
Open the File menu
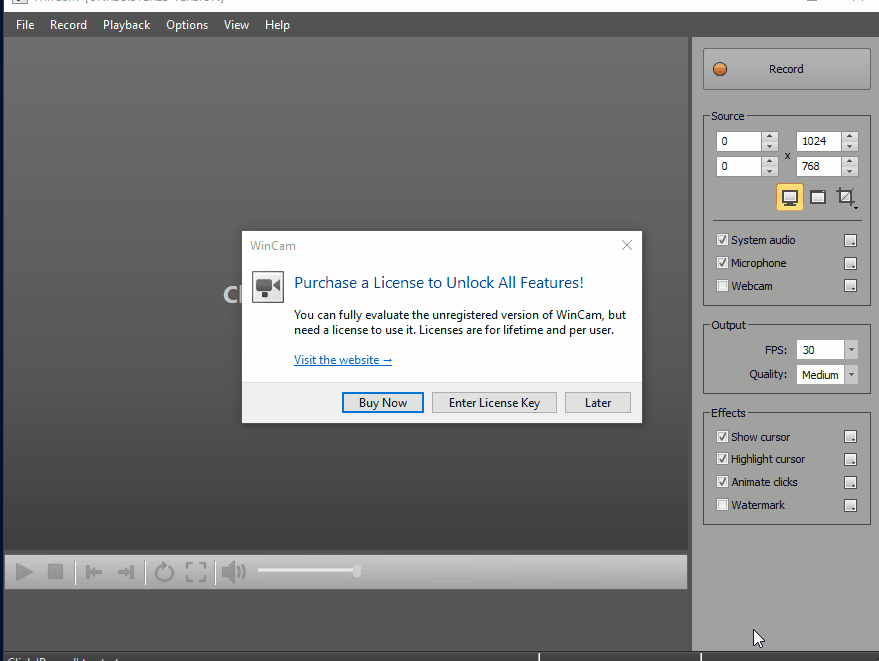pos(25,25)
